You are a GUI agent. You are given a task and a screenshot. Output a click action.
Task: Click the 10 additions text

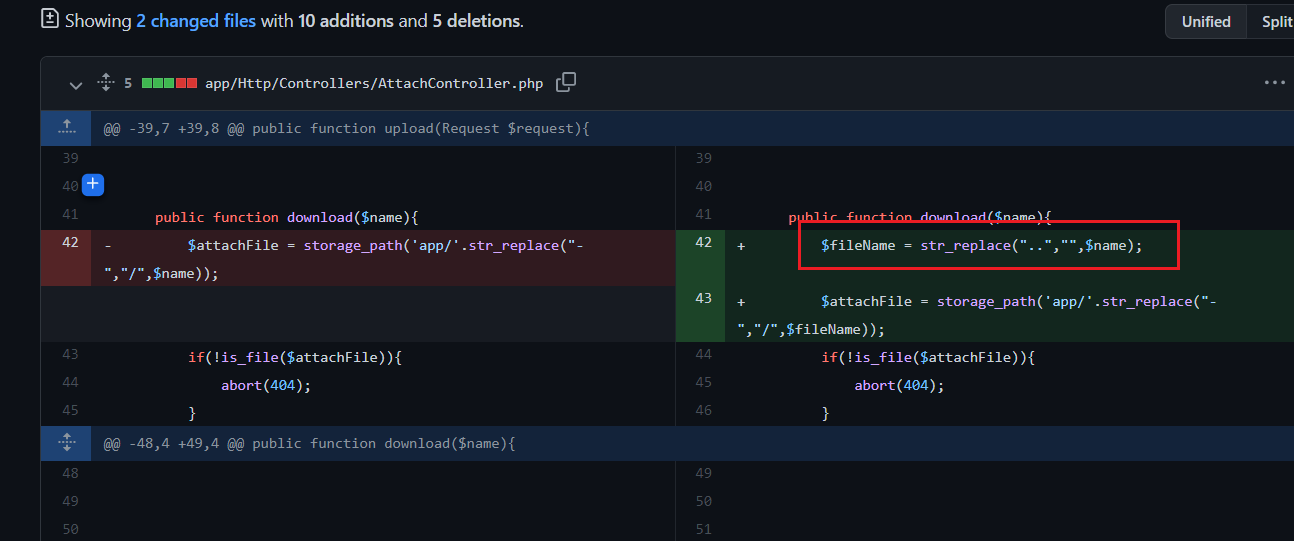346,20
